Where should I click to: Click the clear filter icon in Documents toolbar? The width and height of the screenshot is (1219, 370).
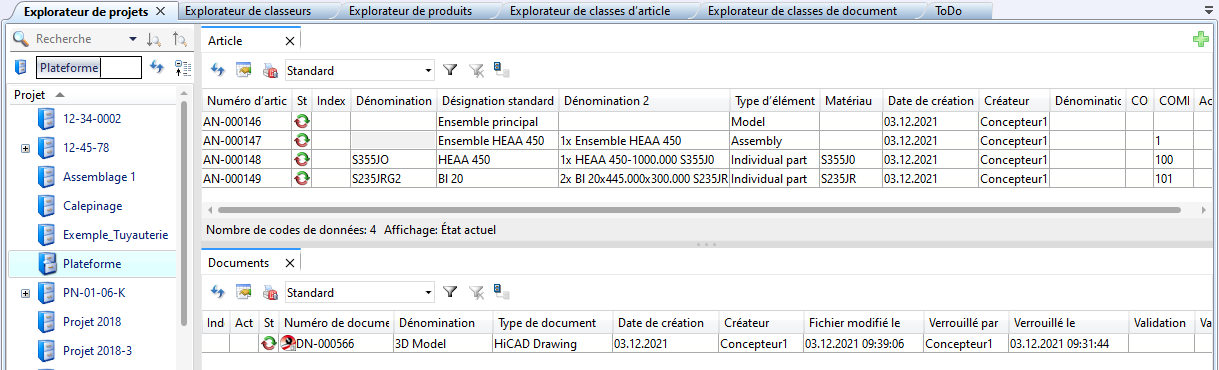click(476, 292)
